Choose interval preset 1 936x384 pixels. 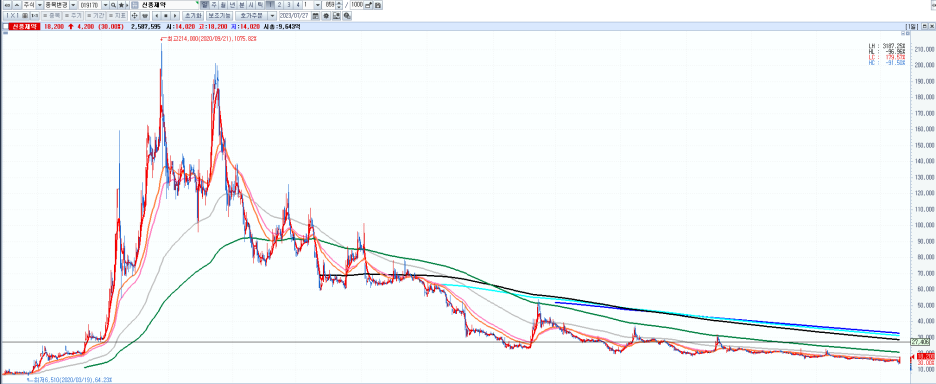click(270, 5)
